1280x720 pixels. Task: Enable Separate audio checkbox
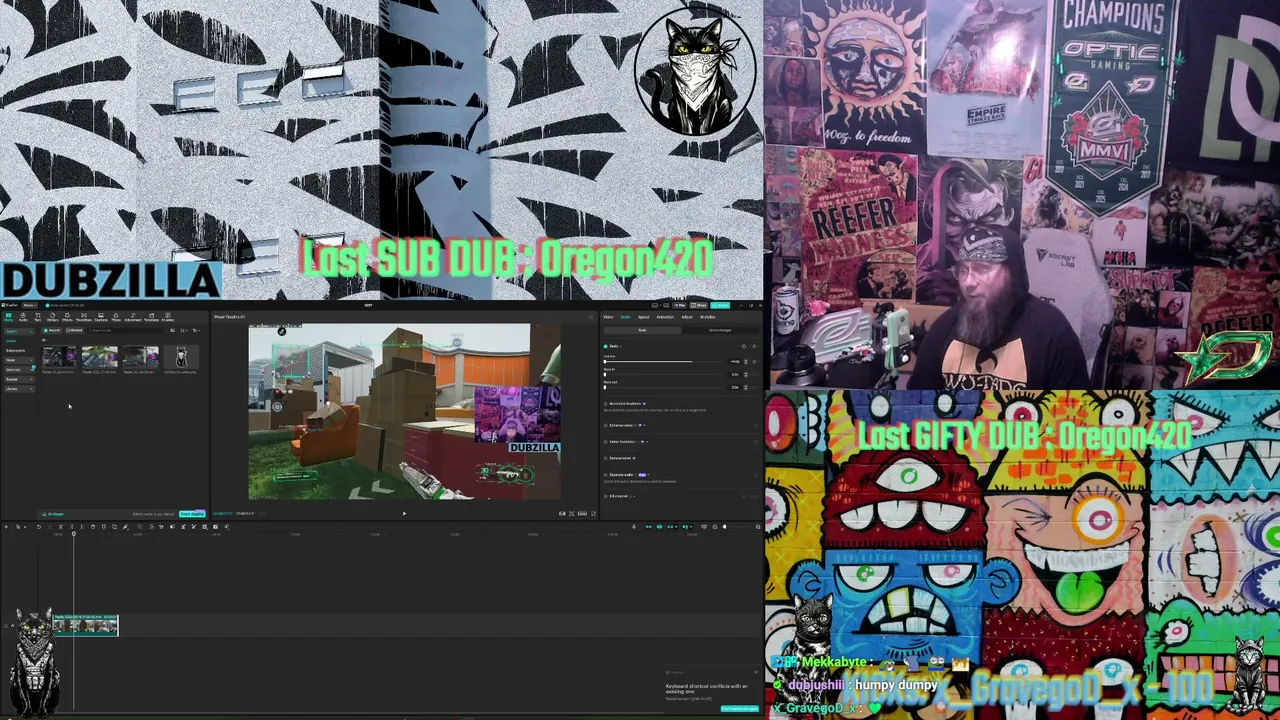click(606, 474)
